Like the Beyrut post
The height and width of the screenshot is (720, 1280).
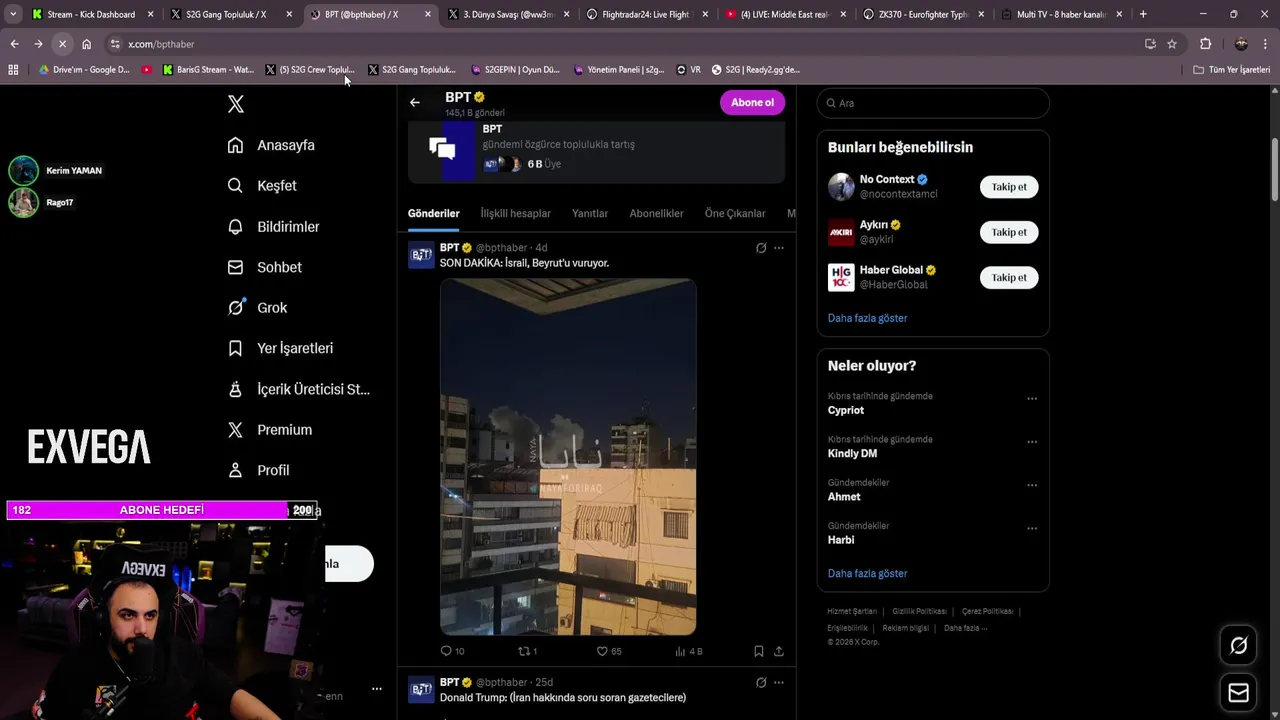click(x=608, y=651)
